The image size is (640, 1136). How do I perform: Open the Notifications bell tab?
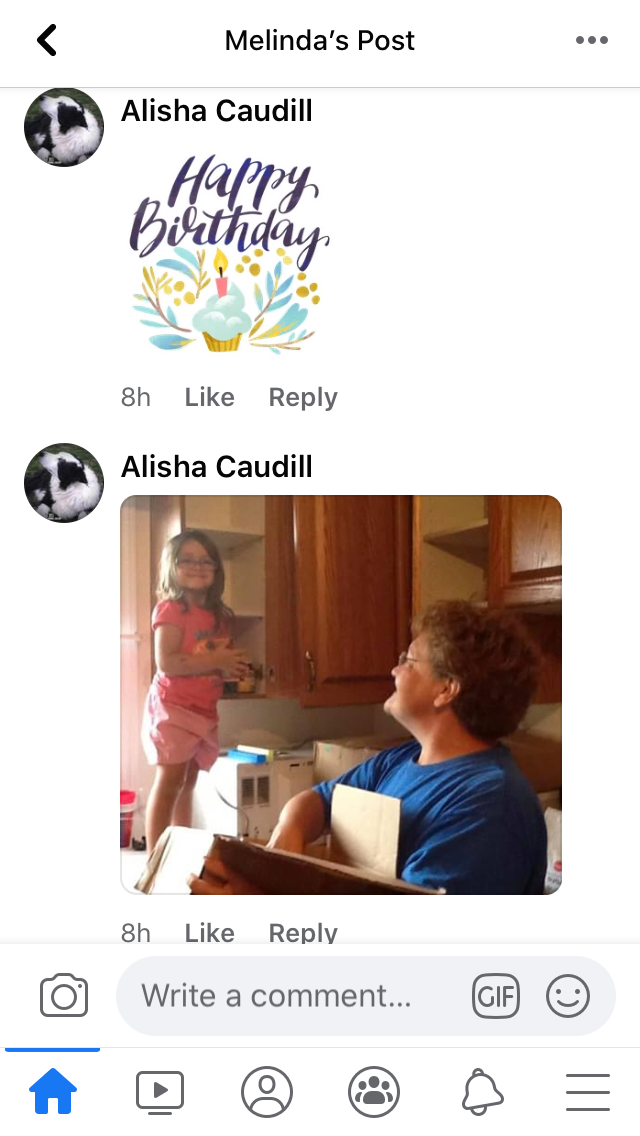tap(481, 1091)
